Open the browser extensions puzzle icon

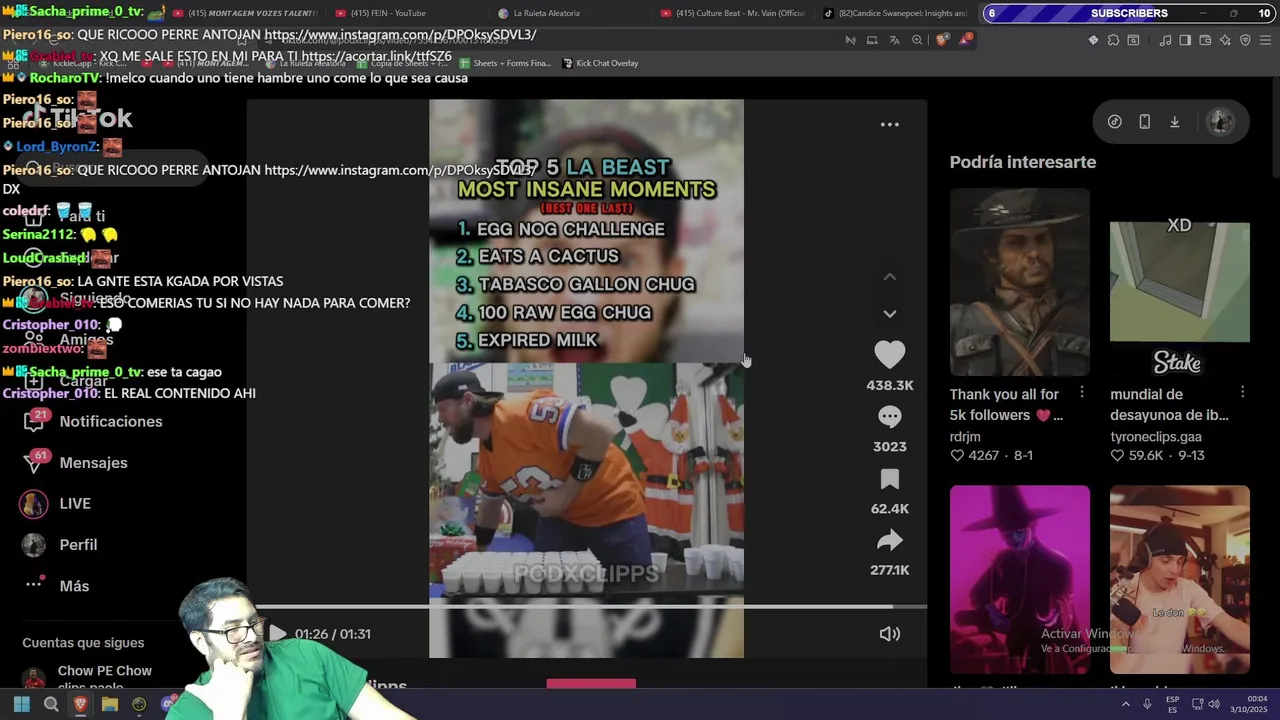[x=1113, y=40]
